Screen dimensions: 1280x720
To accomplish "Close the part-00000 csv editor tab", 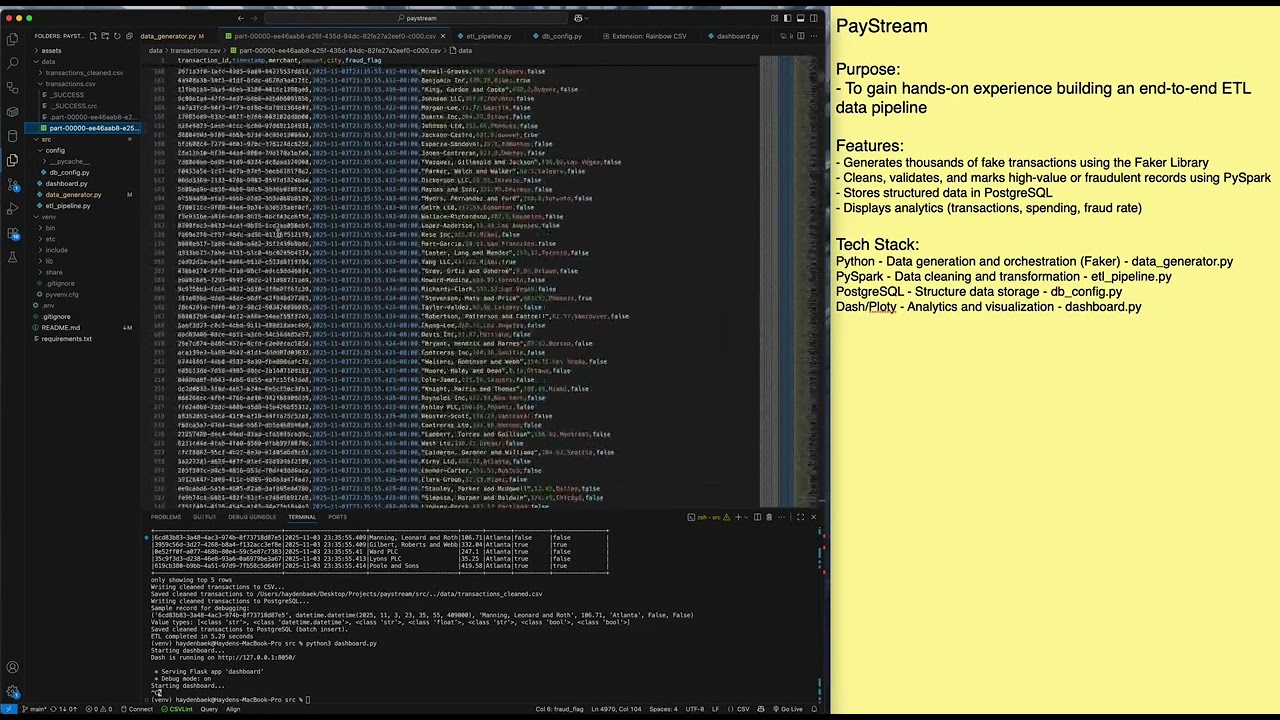I will point(443,36).
